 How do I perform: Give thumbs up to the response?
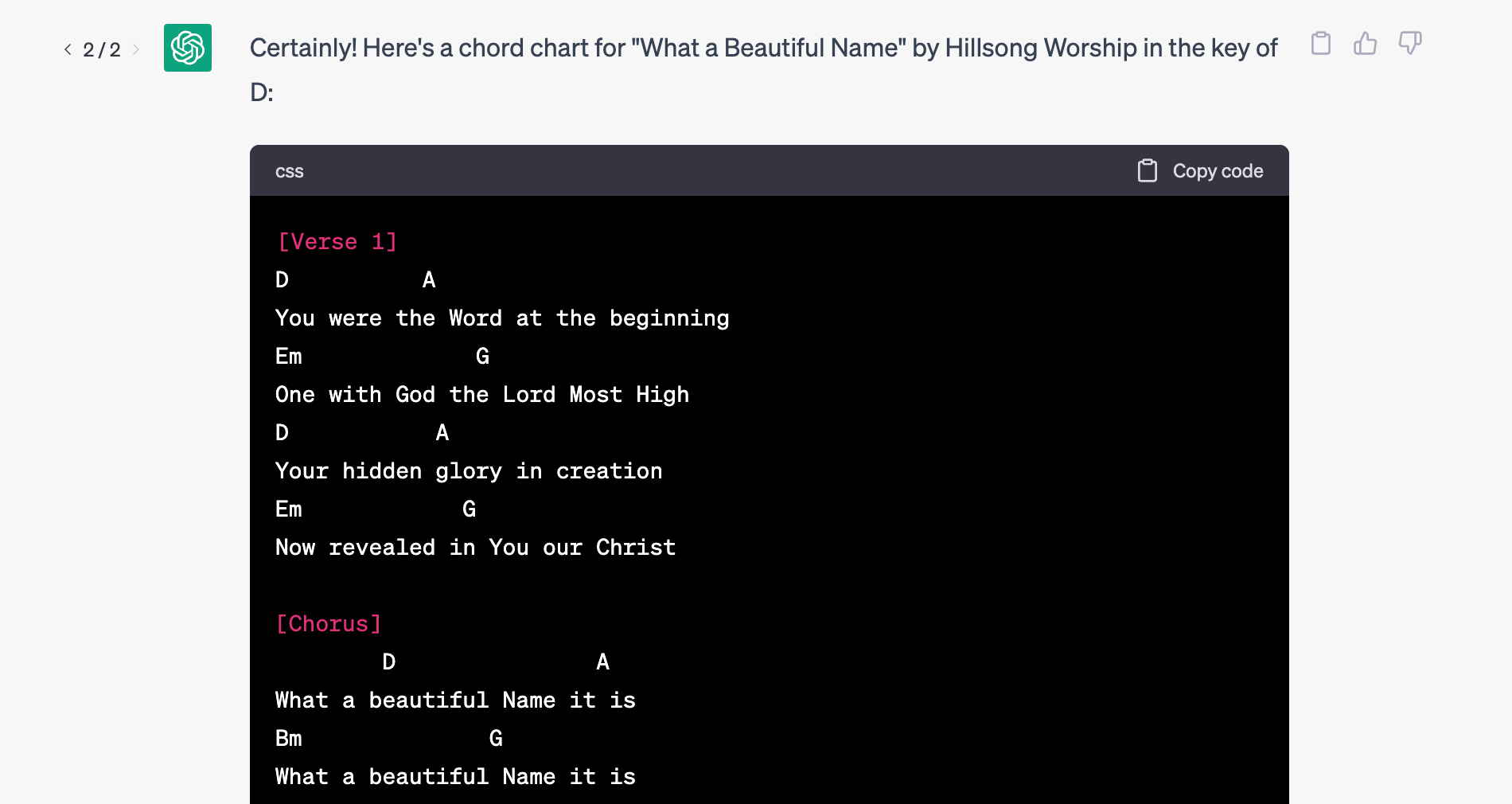1366,43
